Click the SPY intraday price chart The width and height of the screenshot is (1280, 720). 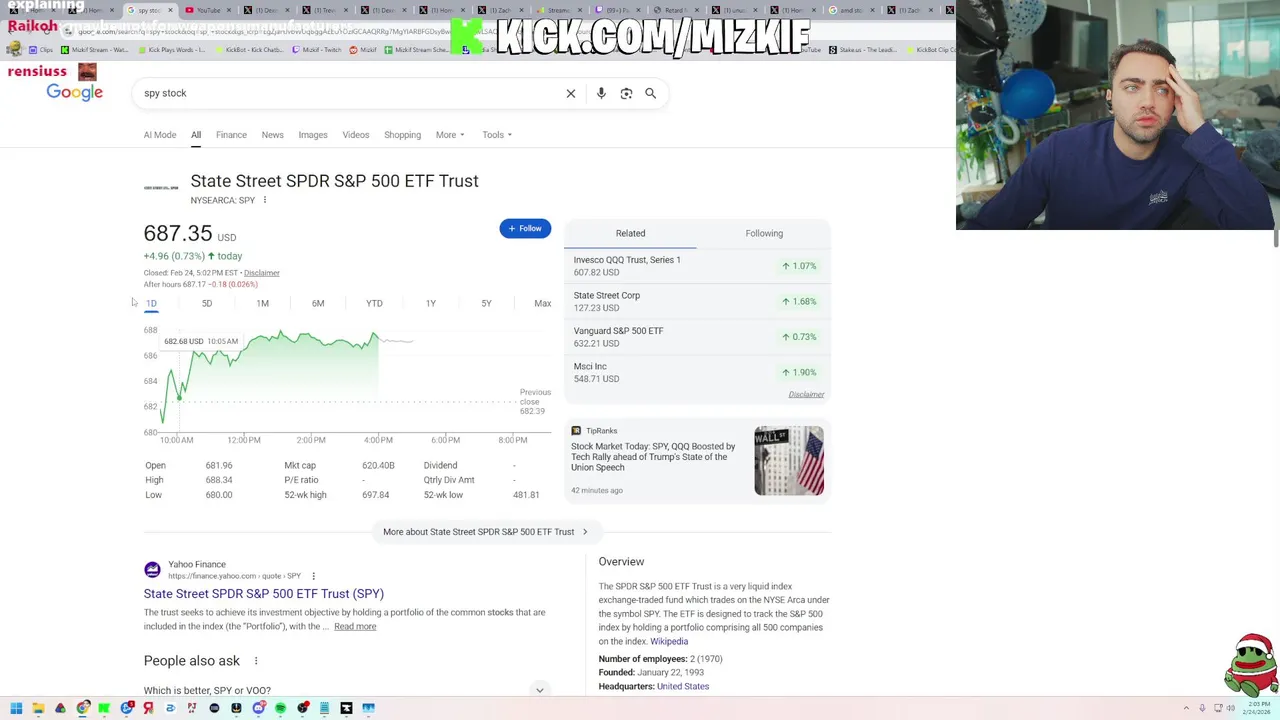(x=347, y=381)
